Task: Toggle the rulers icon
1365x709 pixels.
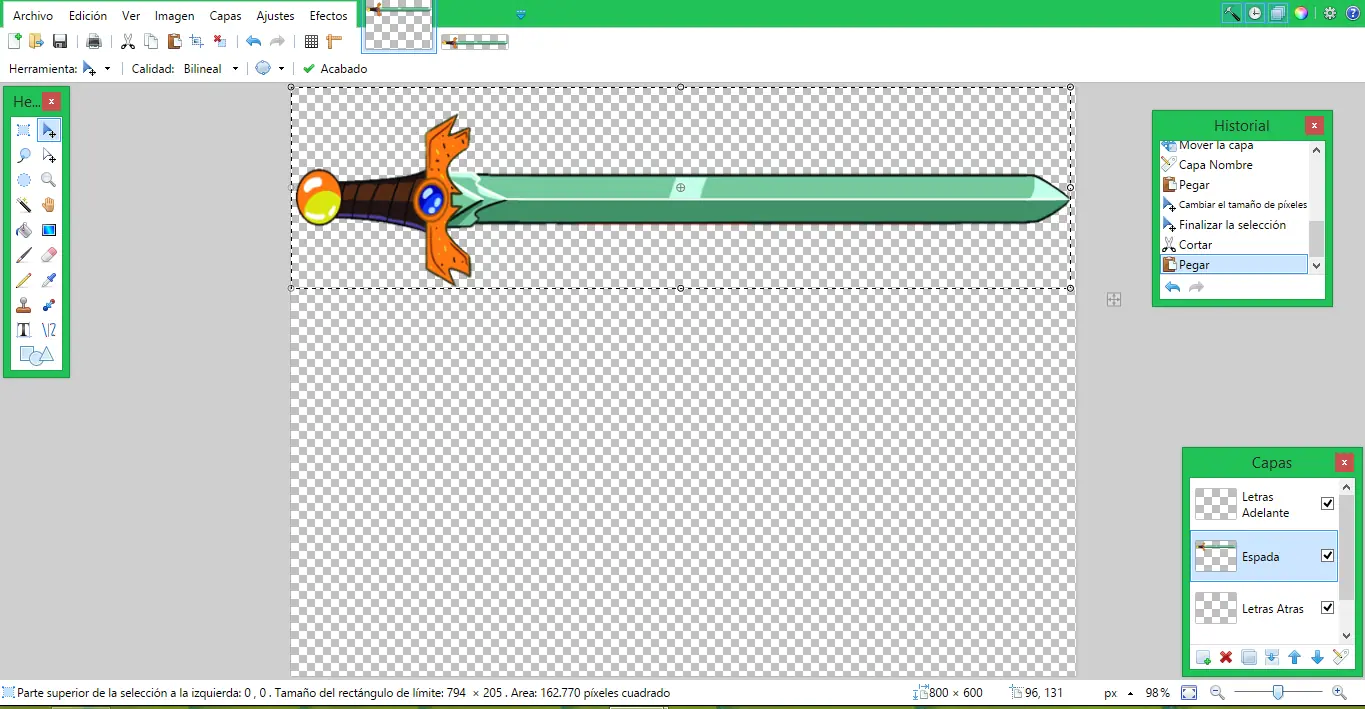Action: coord(334,41)
